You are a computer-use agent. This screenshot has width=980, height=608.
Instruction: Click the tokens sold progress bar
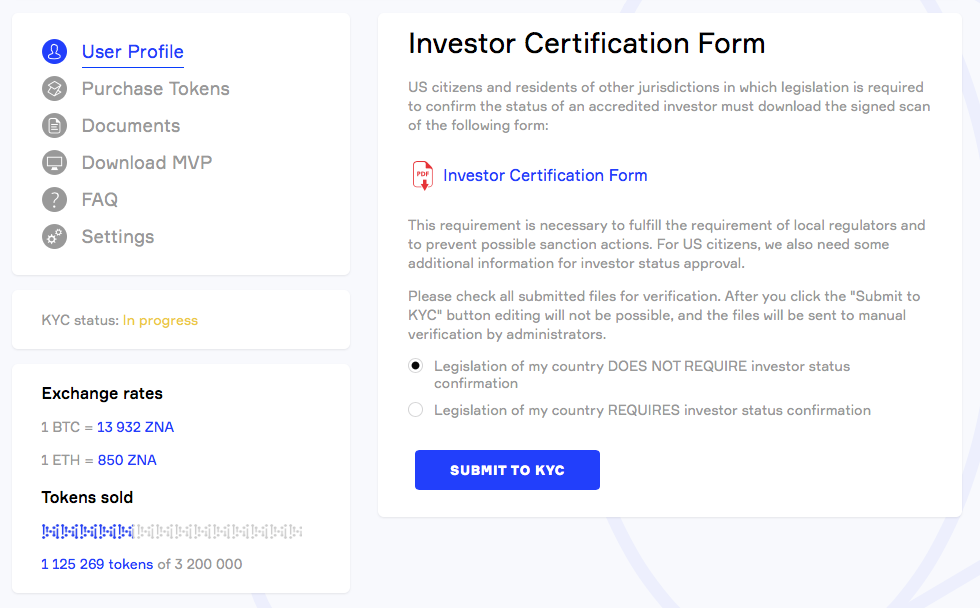(x=171, y=531)
